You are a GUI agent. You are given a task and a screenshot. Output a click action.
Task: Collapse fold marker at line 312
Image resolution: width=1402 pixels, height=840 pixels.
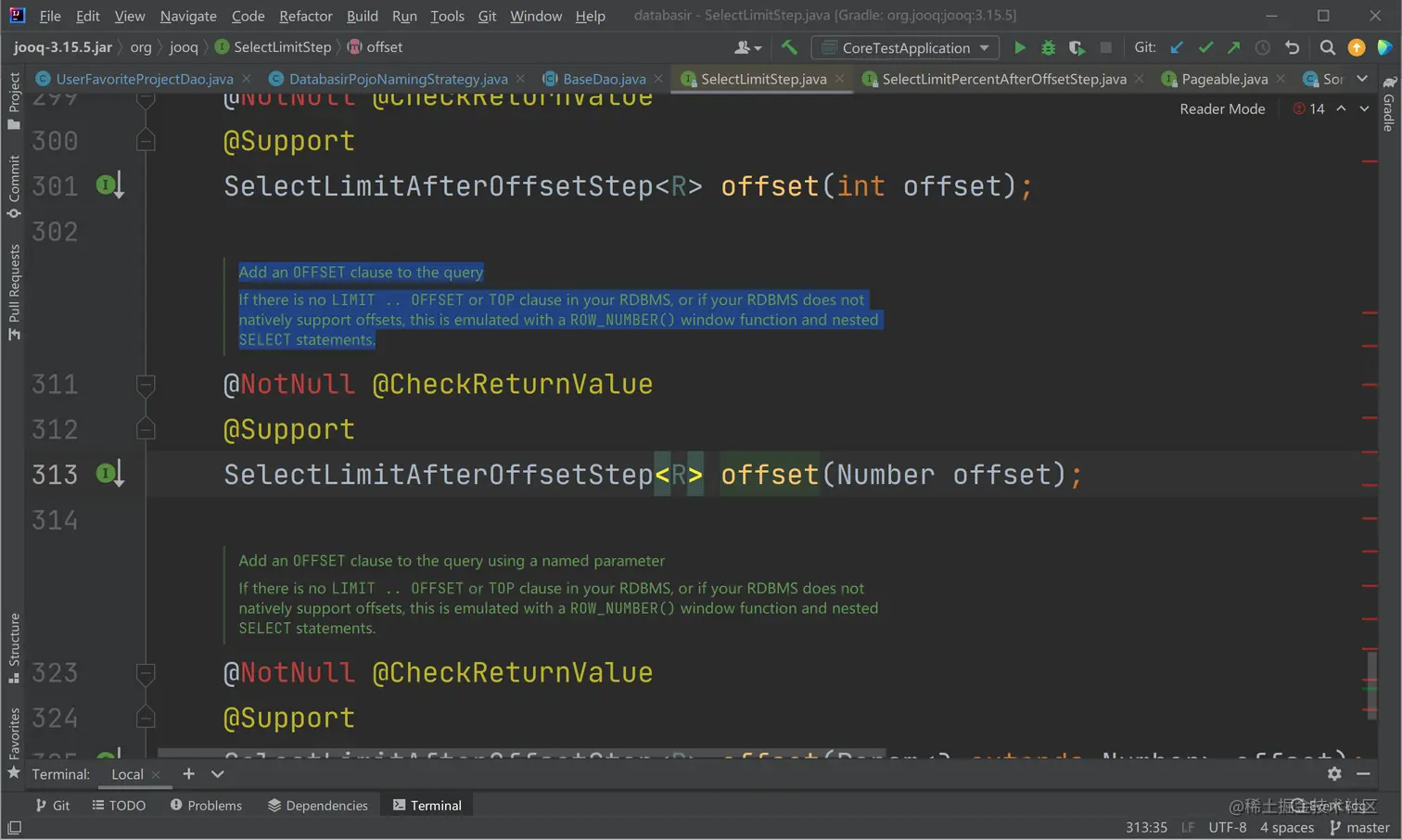146,429
